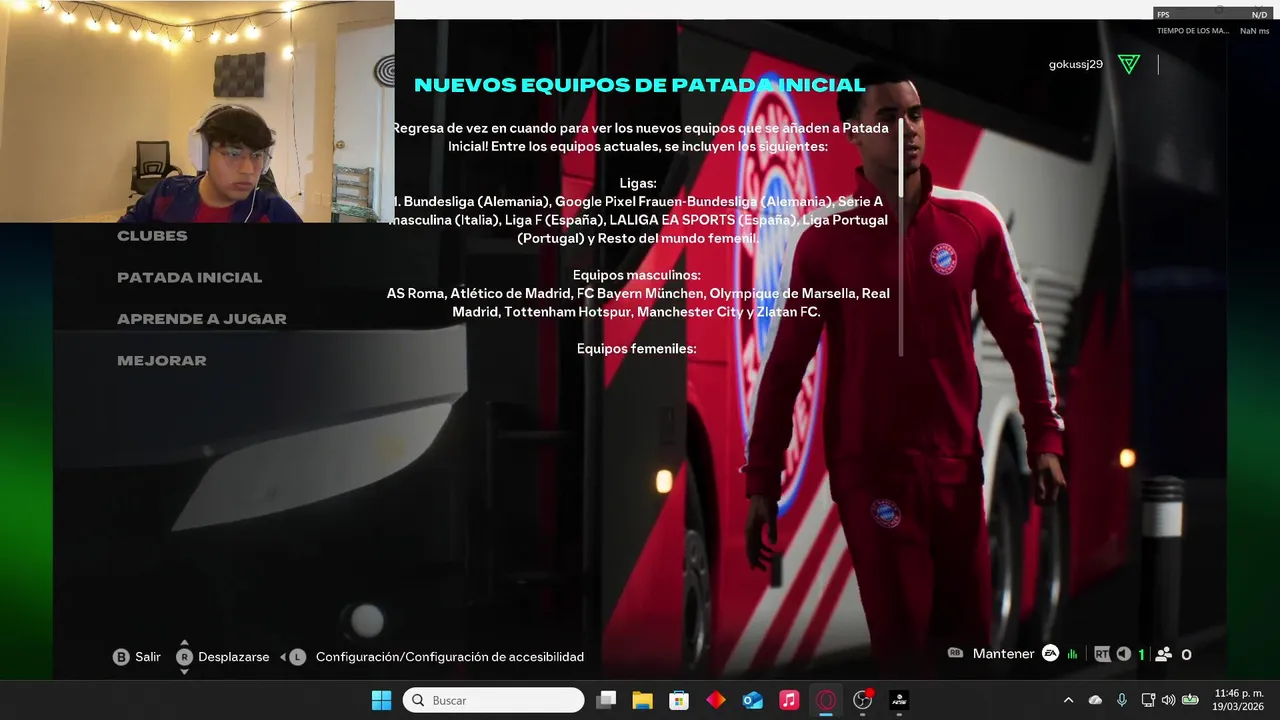Open Task View in the taskbar

[x=606, y=700]
